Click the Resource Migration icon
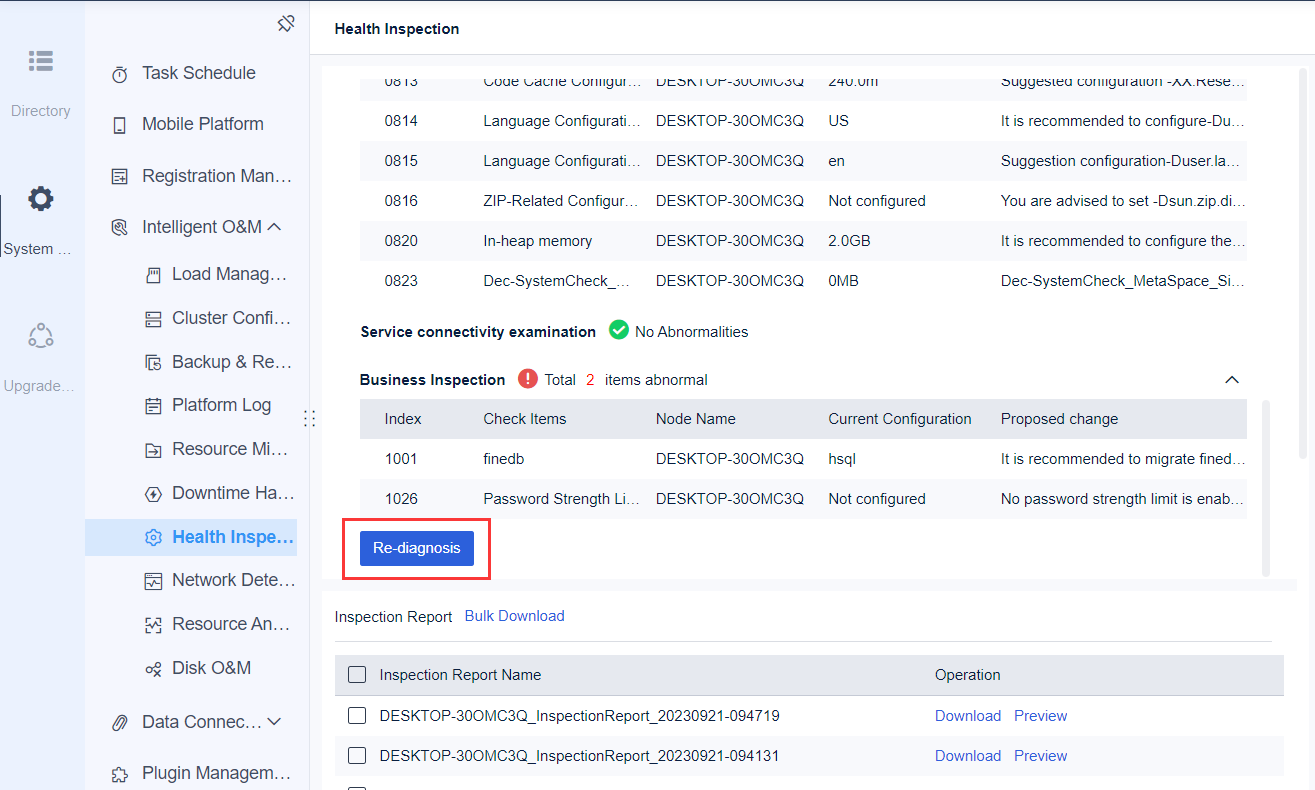The image size is (1315, 790). (153, 450)
